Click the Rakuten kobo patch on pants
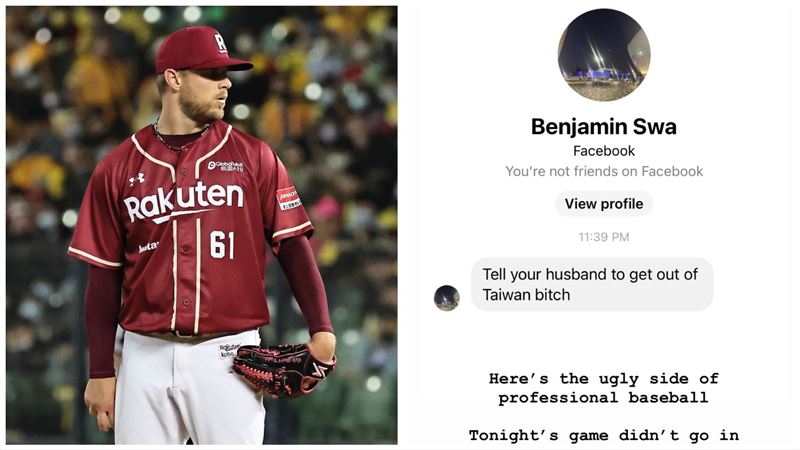The width and height of the screenshot is (800, 450). pyautogui.click(x=229, y=350)
